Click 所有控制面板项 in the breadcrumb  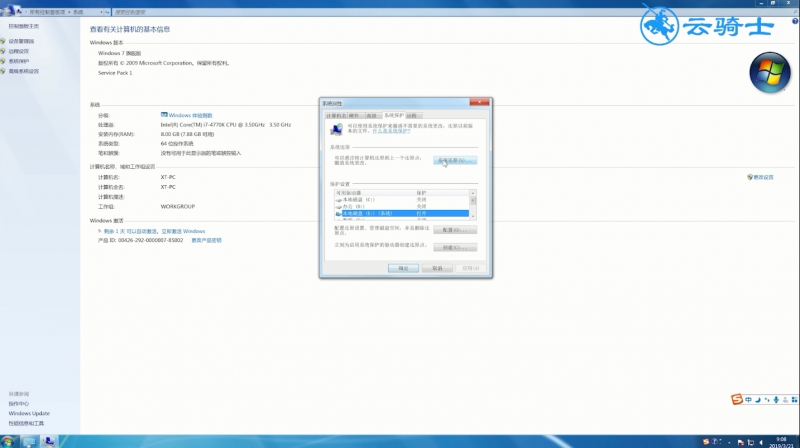(47, 12)
